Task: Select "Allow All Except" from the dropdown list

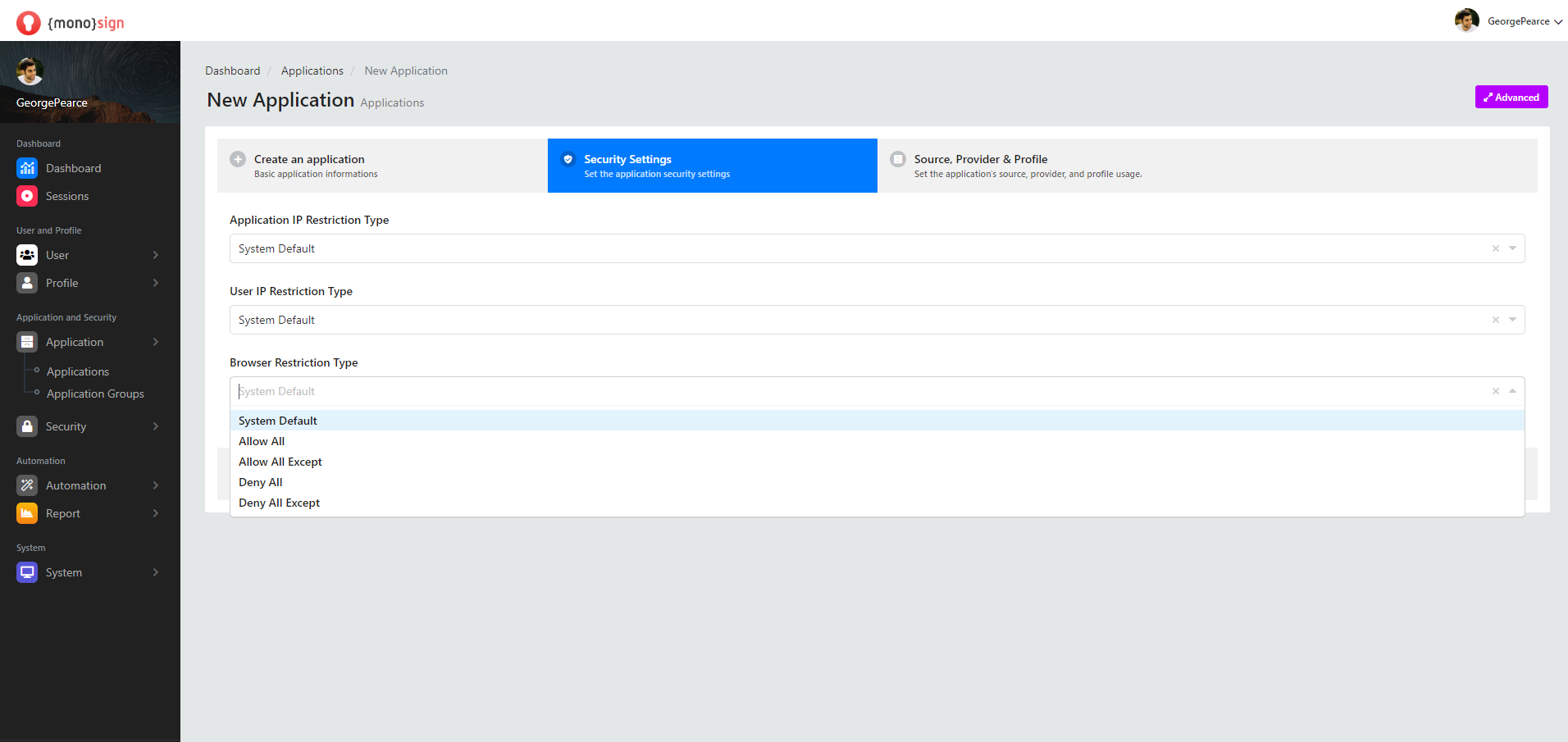Action: point(280,462)
